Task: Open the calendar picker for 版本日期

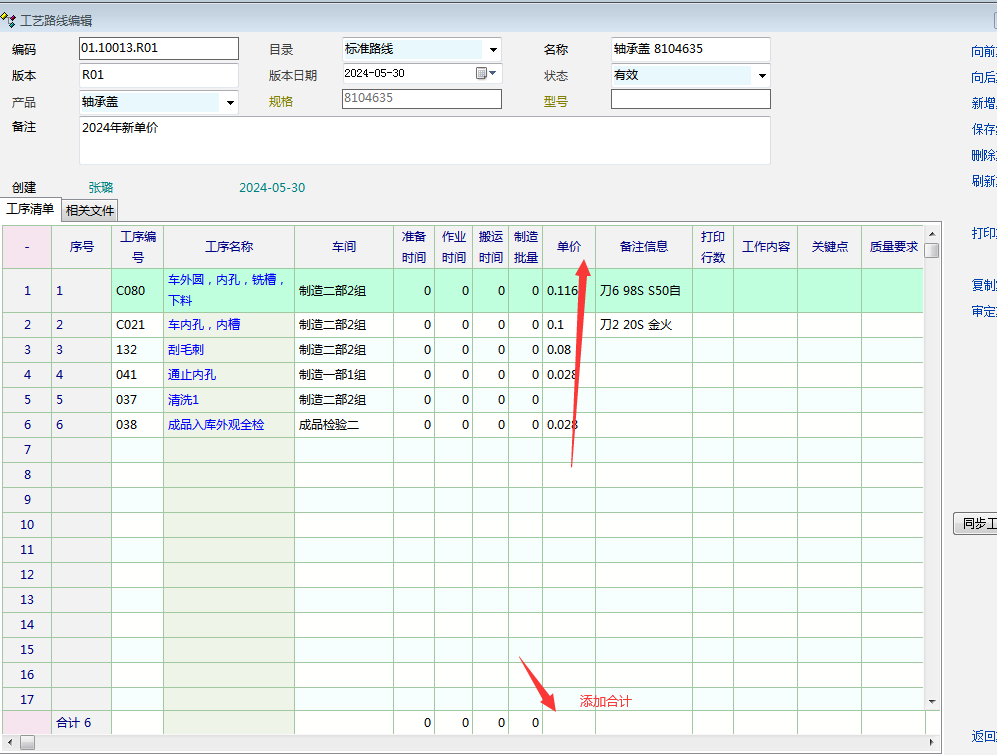Action: (482, 74)
